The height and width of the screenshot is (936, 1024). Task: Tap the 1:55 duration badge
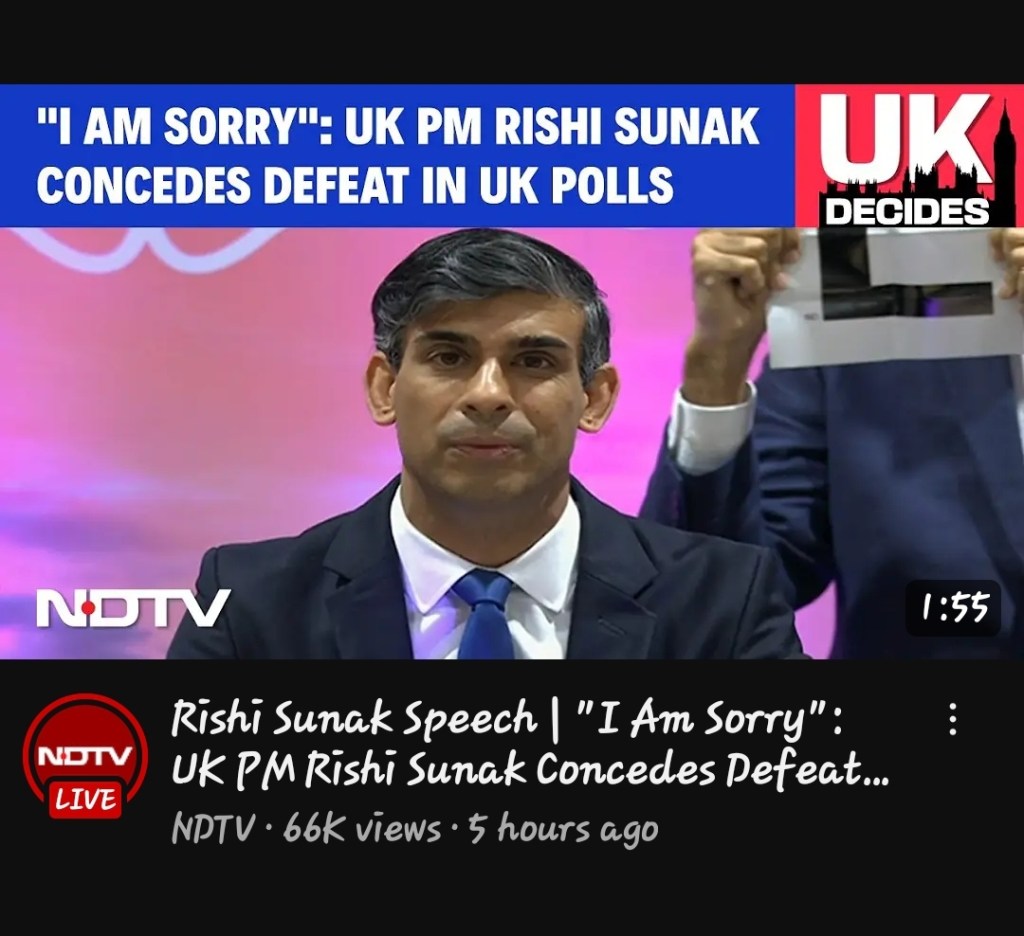tap(953, 608)
